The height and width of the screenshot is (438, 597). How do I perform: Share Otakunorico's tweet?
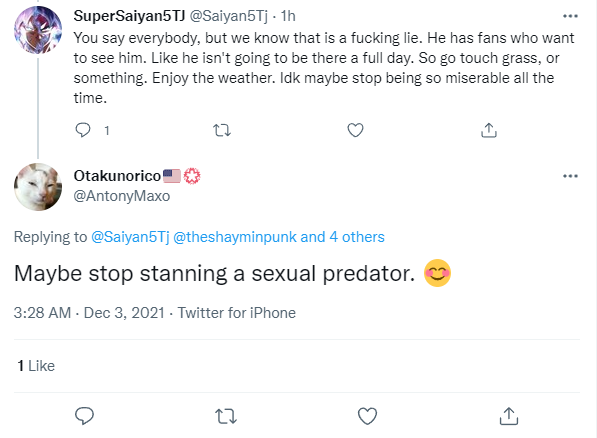509,416
